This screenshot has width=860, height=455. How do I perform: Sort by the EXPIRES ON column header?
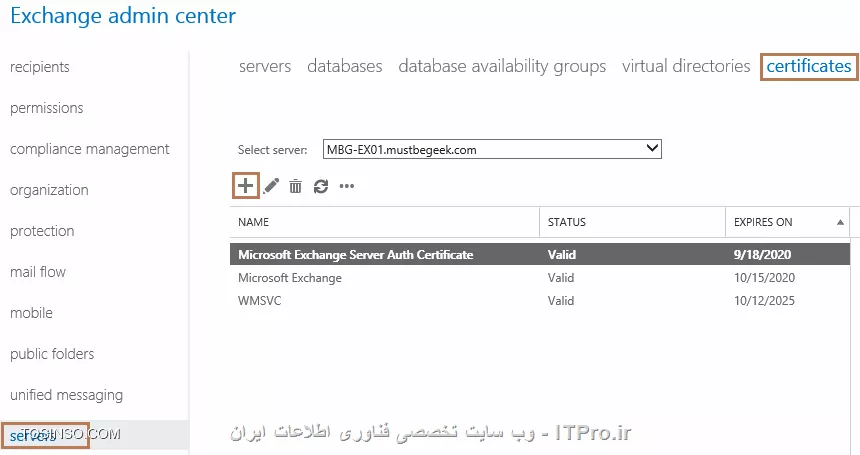tap(787, 222)
